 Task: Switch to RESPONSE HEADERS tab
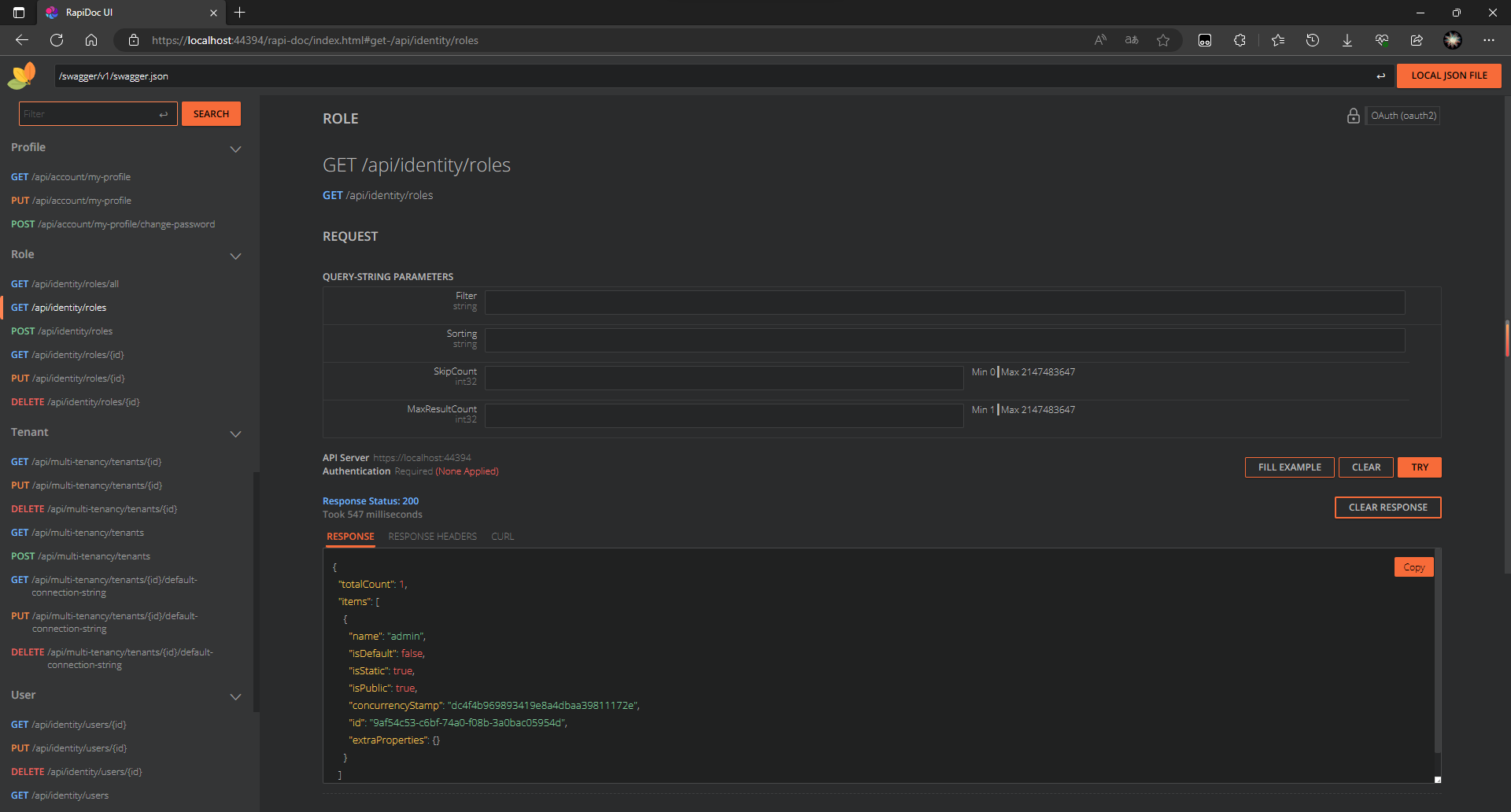(x=432, y=537)
